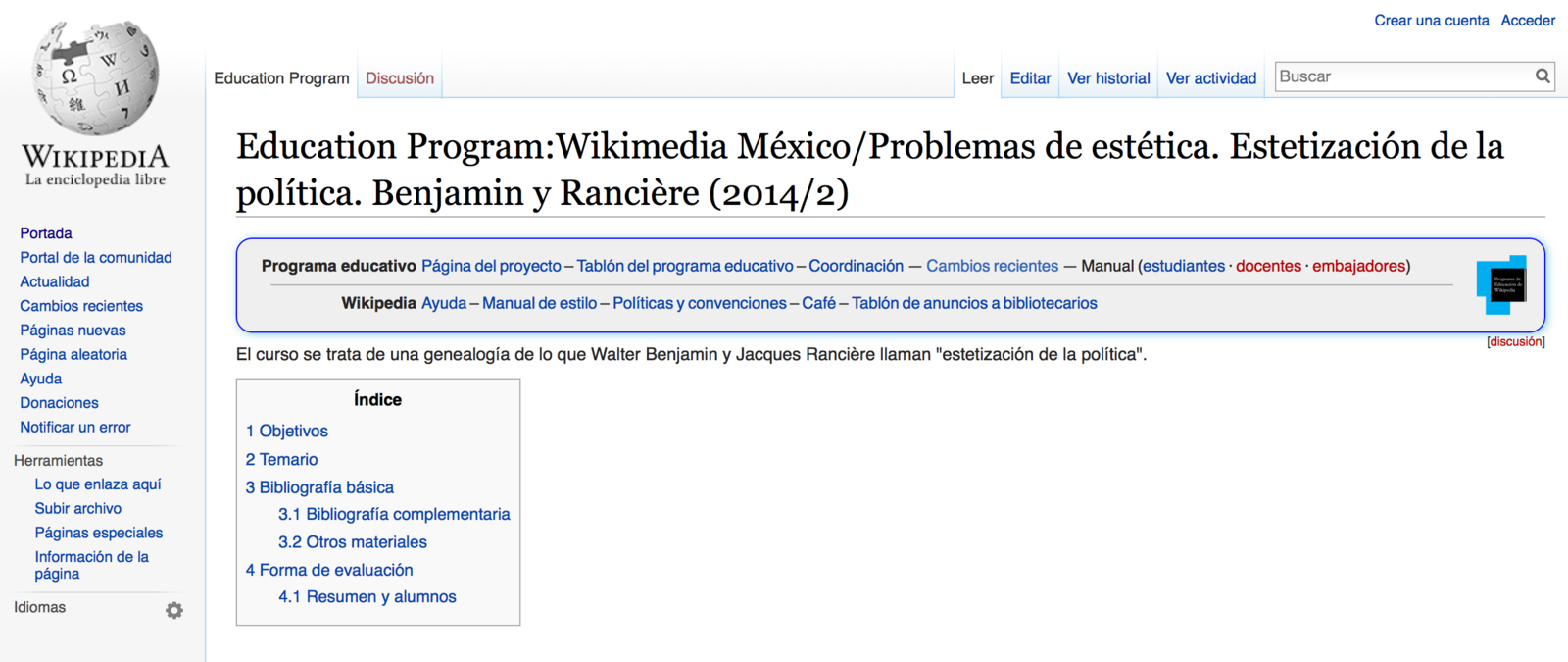
Task: Open Tablón de anuncios a bibliotecarios
Action: [974, 303]
